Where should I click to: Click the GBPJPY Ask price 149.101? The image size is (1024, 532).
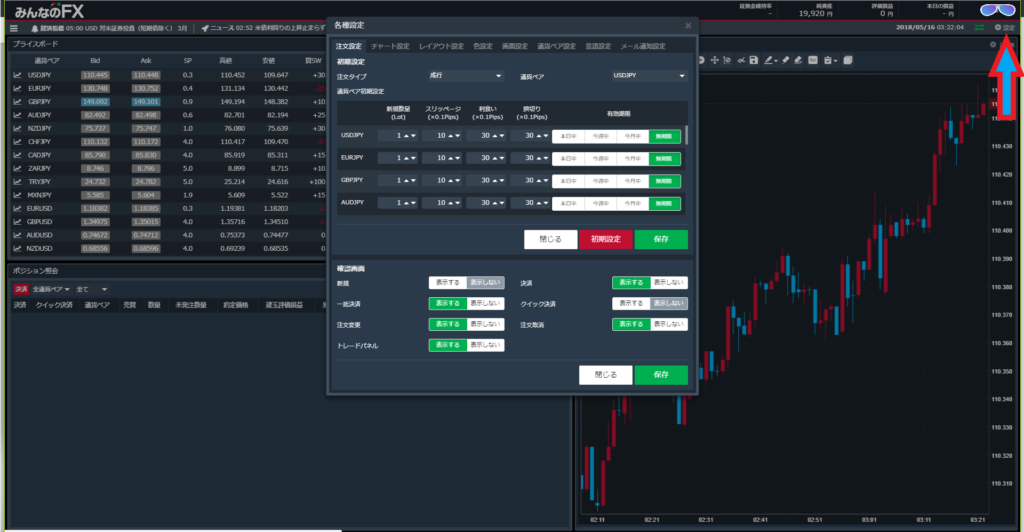[146, 102]
